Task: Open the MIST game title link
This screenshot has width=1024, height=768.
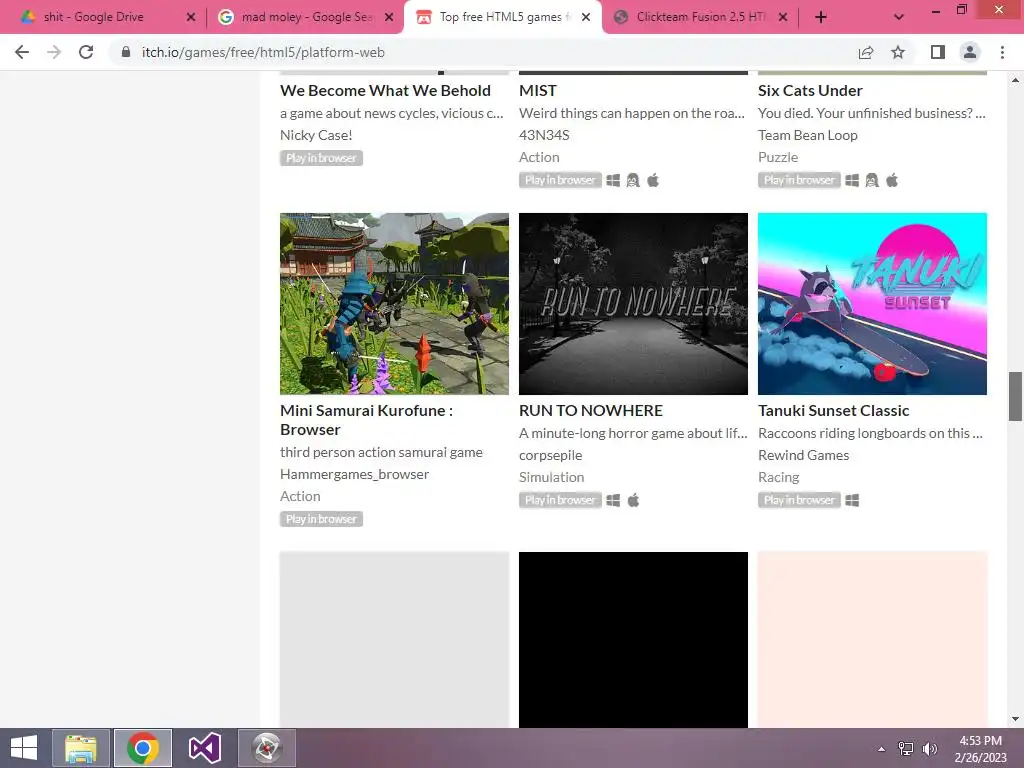Action: click(537, 90)
